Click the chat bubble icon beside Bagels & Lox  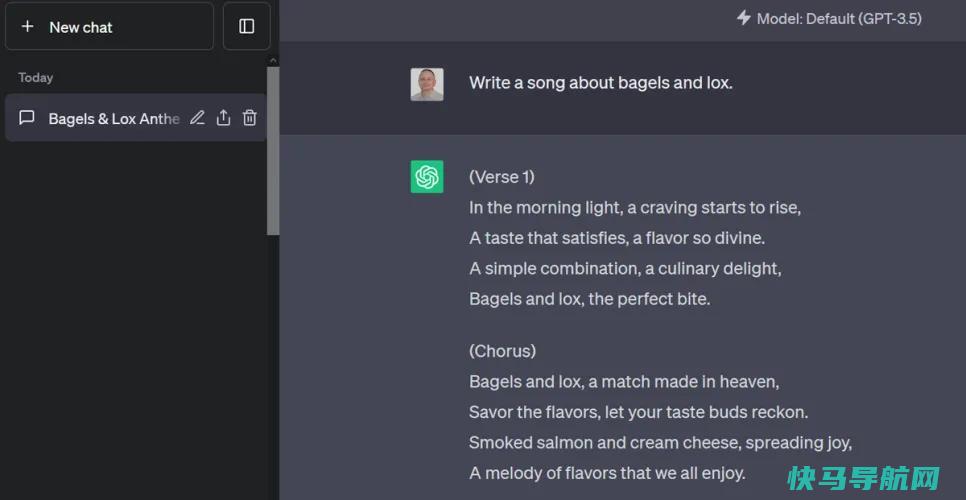pyautogui.click(x=26, y=118)
